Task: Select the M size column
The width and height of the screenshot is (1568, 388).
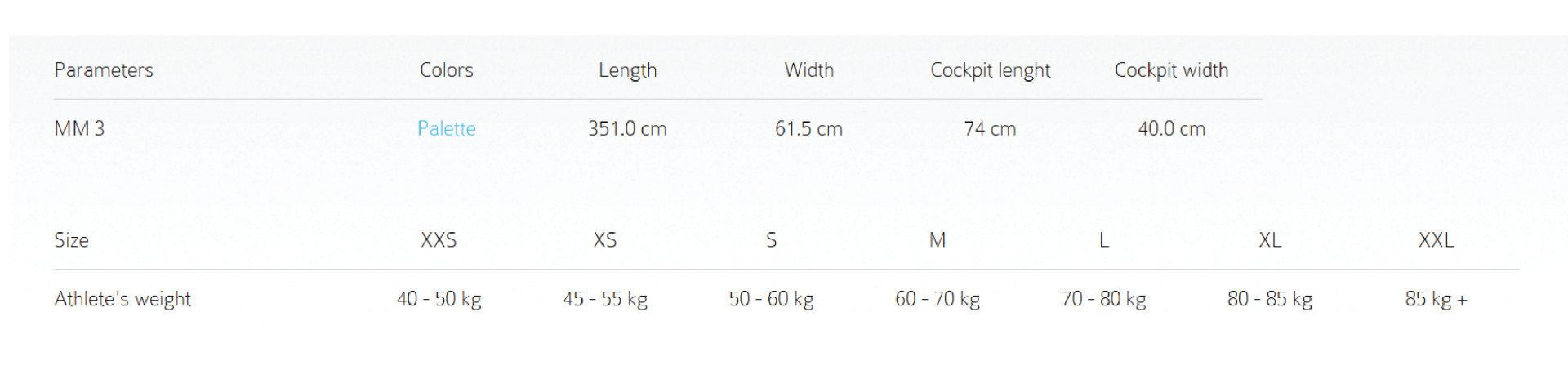Action: tap(938, 240)
